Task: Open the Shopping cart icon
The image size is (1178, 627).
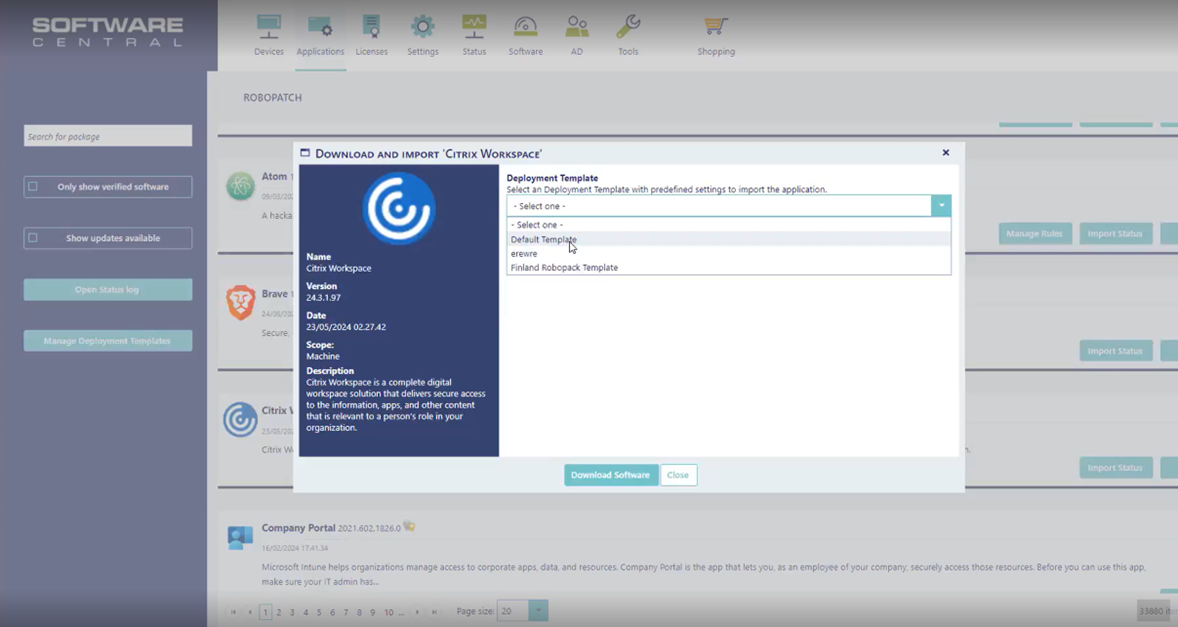Action: tap(715, 27)
